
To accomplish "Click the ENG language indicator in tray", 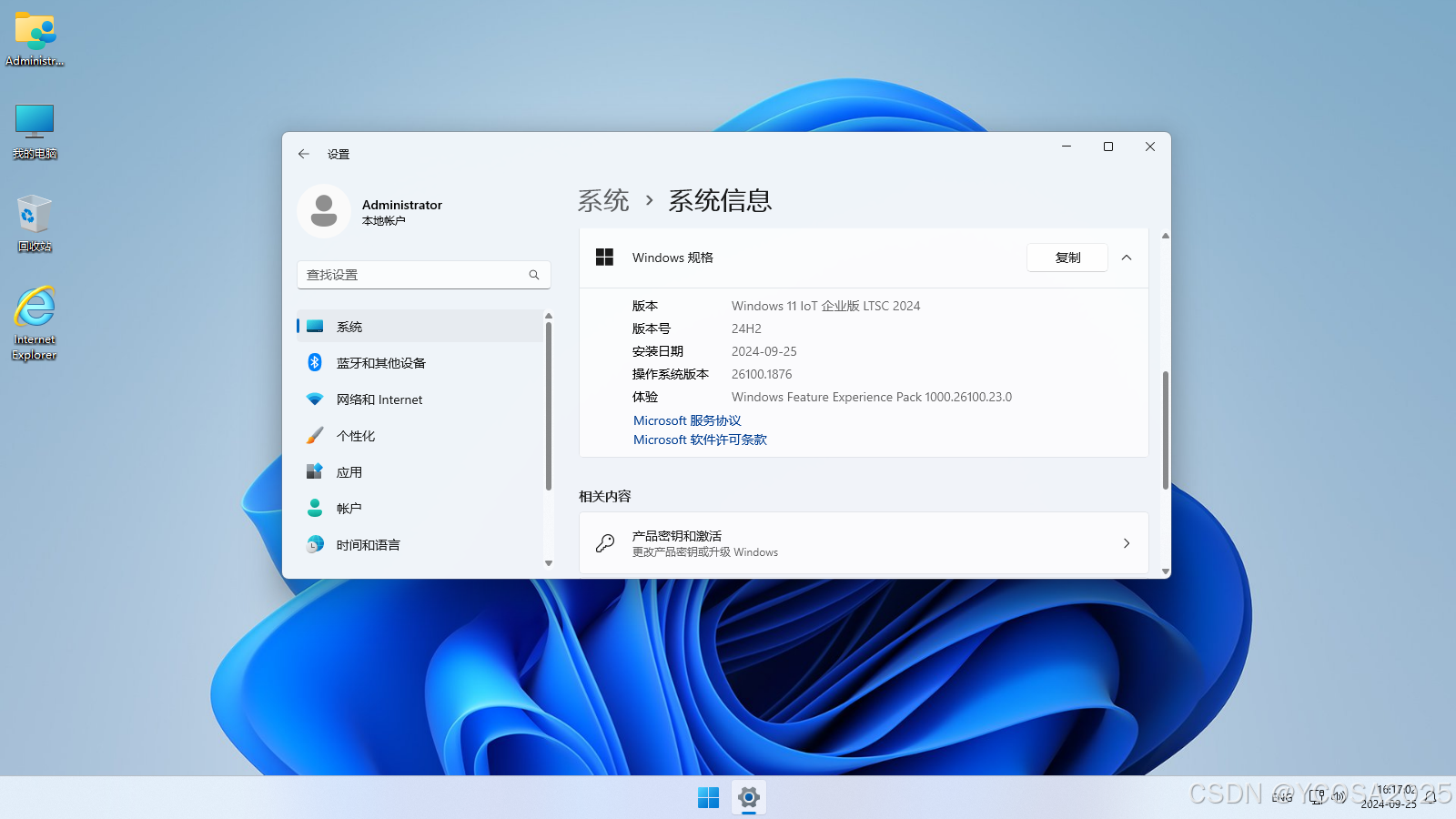I will 1282,797.
